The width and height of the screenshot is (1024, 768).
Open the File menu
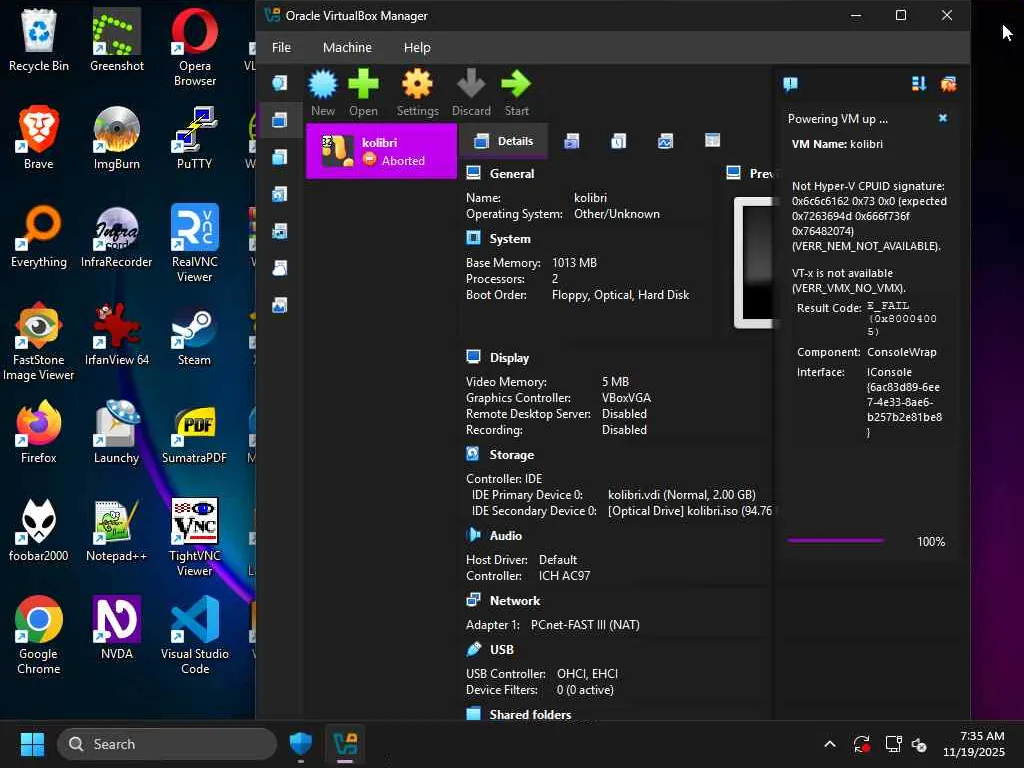click(x=281, y=47)
